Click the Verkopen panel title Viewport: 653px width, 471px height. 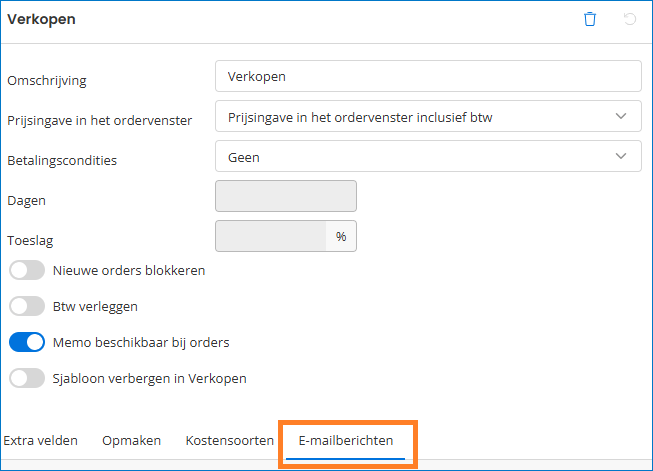(41, 19)
